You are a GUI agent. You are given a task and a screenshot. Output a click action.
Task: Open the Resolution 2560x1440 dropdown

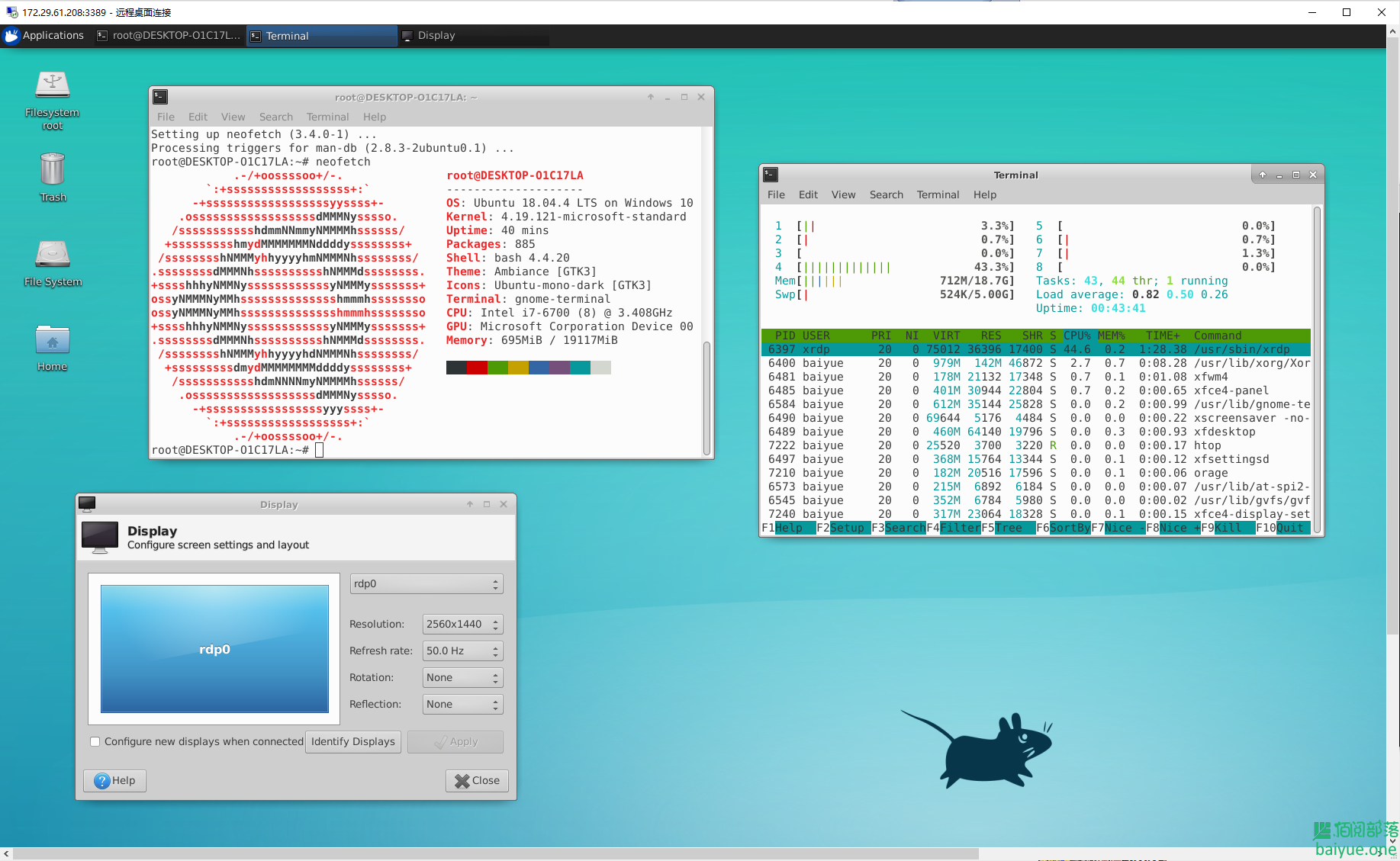(462, 625)
